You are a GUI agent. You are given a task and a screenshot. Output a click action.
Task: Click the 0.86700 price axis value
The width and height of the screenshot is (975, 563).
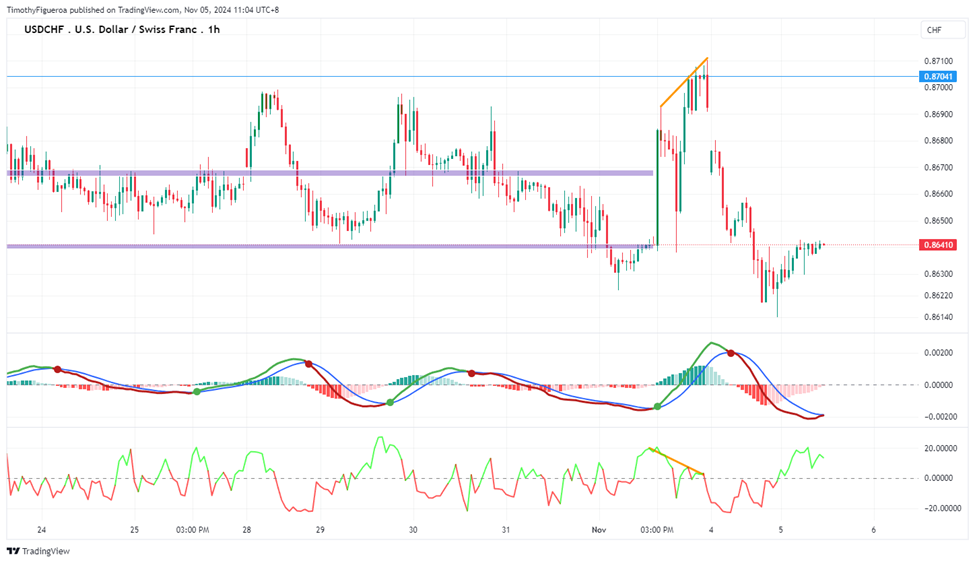[x=938, y=167]
